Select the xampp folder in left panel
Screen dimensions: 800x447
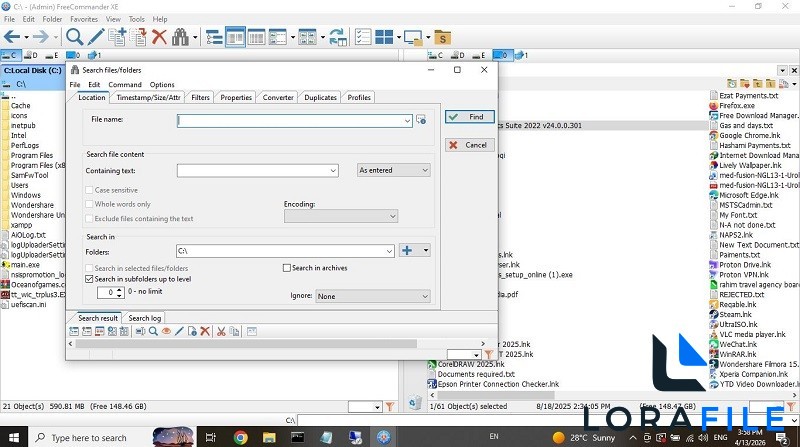pos(21,225)
